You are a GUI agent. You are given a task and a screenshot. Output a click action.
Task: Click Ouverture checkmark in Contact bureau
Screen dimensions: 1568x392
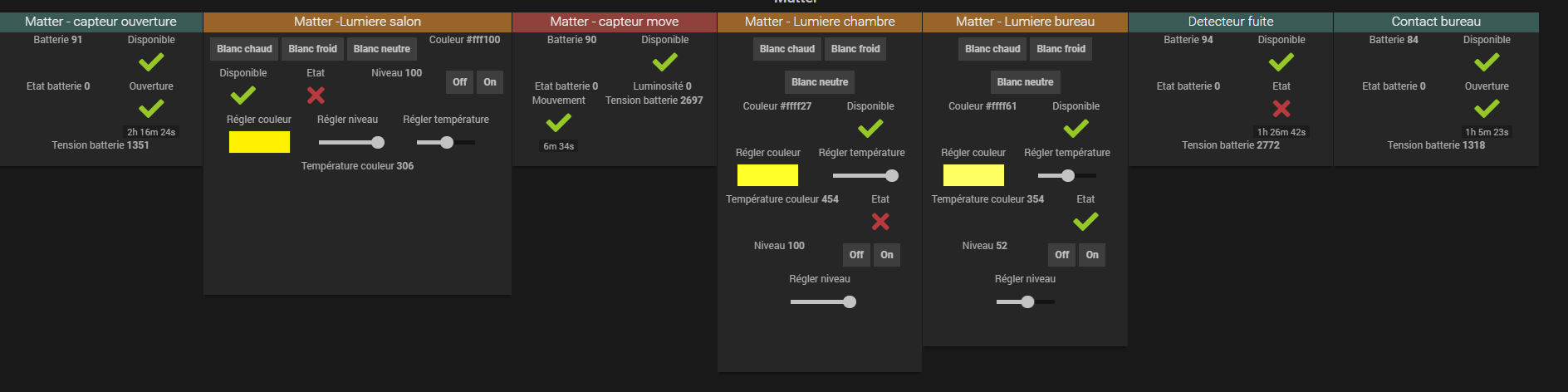pyautogui.click(x=1487, y=109)
